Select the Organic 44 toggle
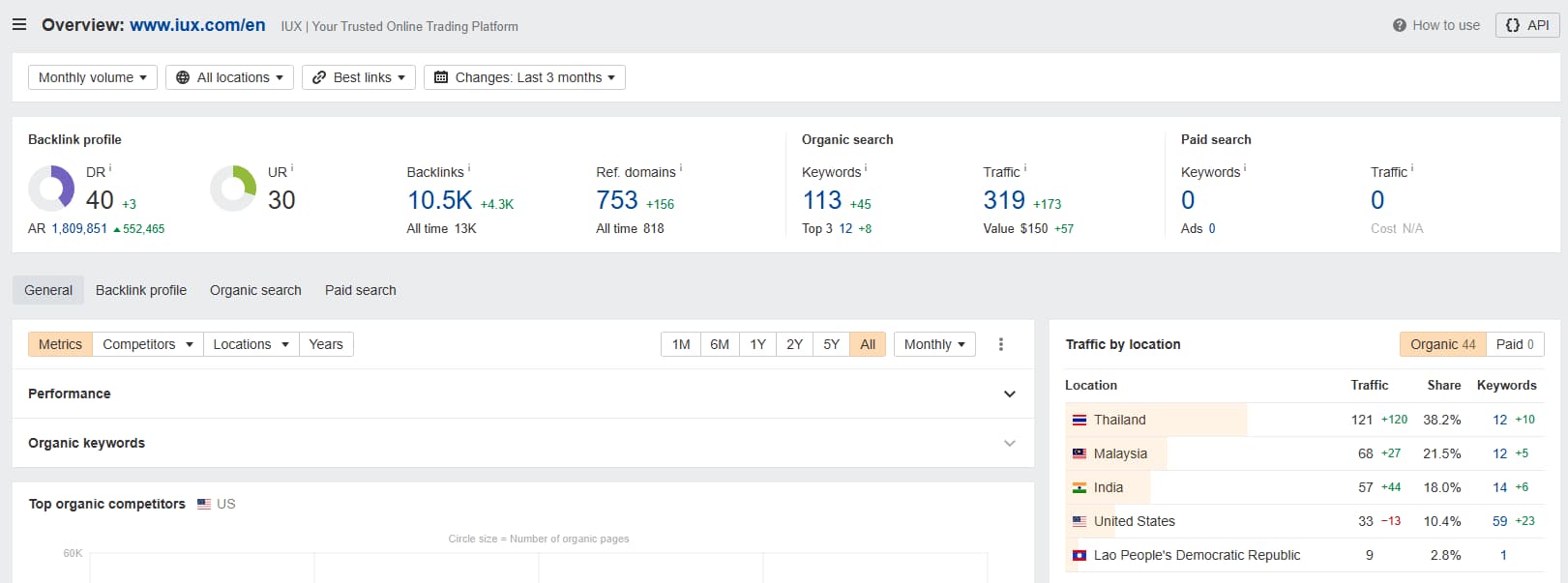This screenshot has width=1568, height=583. [1442, 344]
